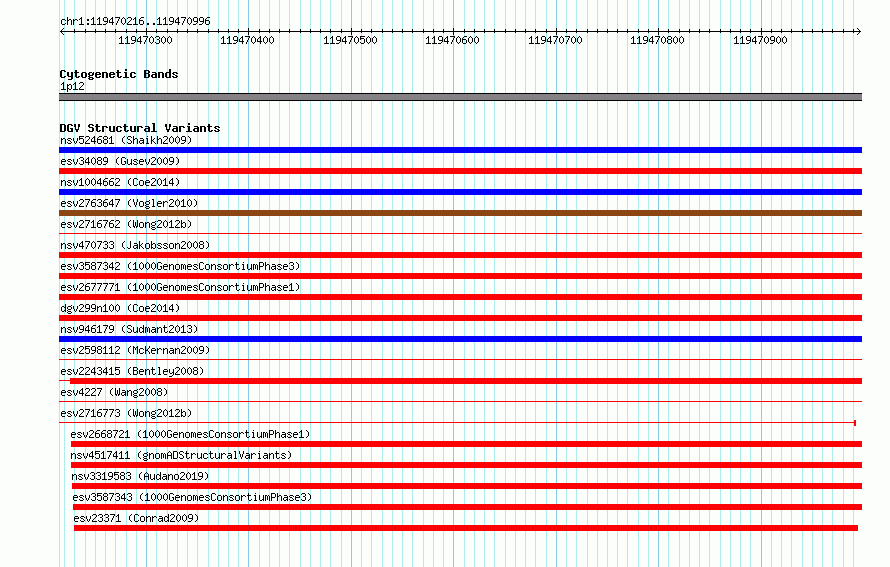Click the thin esv2716762 (Wong2012b) line
This screenshot has height=567, width=890.
pyautogui.click(x=460, y=233)
